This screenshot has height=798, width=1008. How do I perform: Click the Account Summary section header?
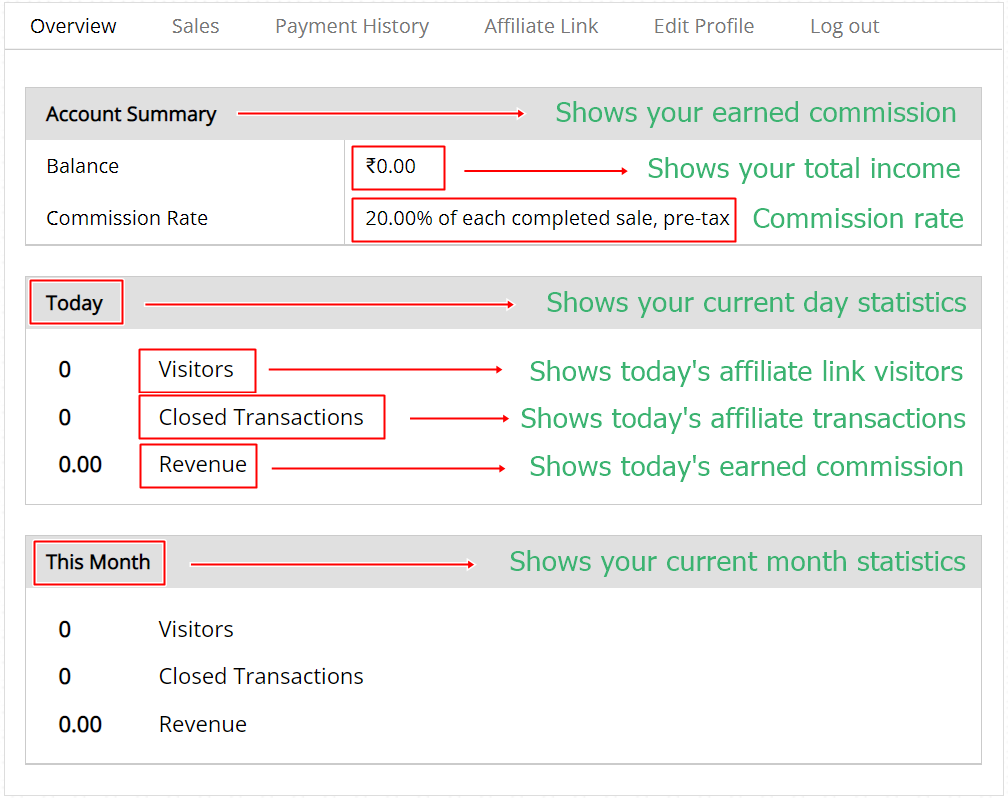click(x=131, y=114)
